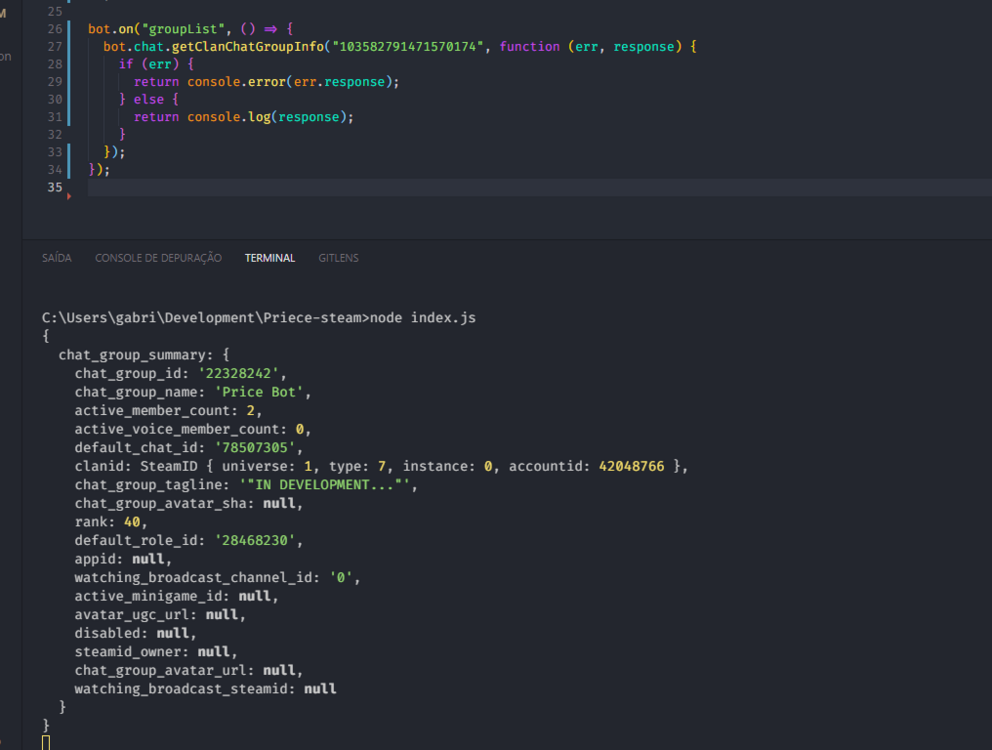Click the blue git change bar beside line 29

pyautogui.click(x=69, y=82)
